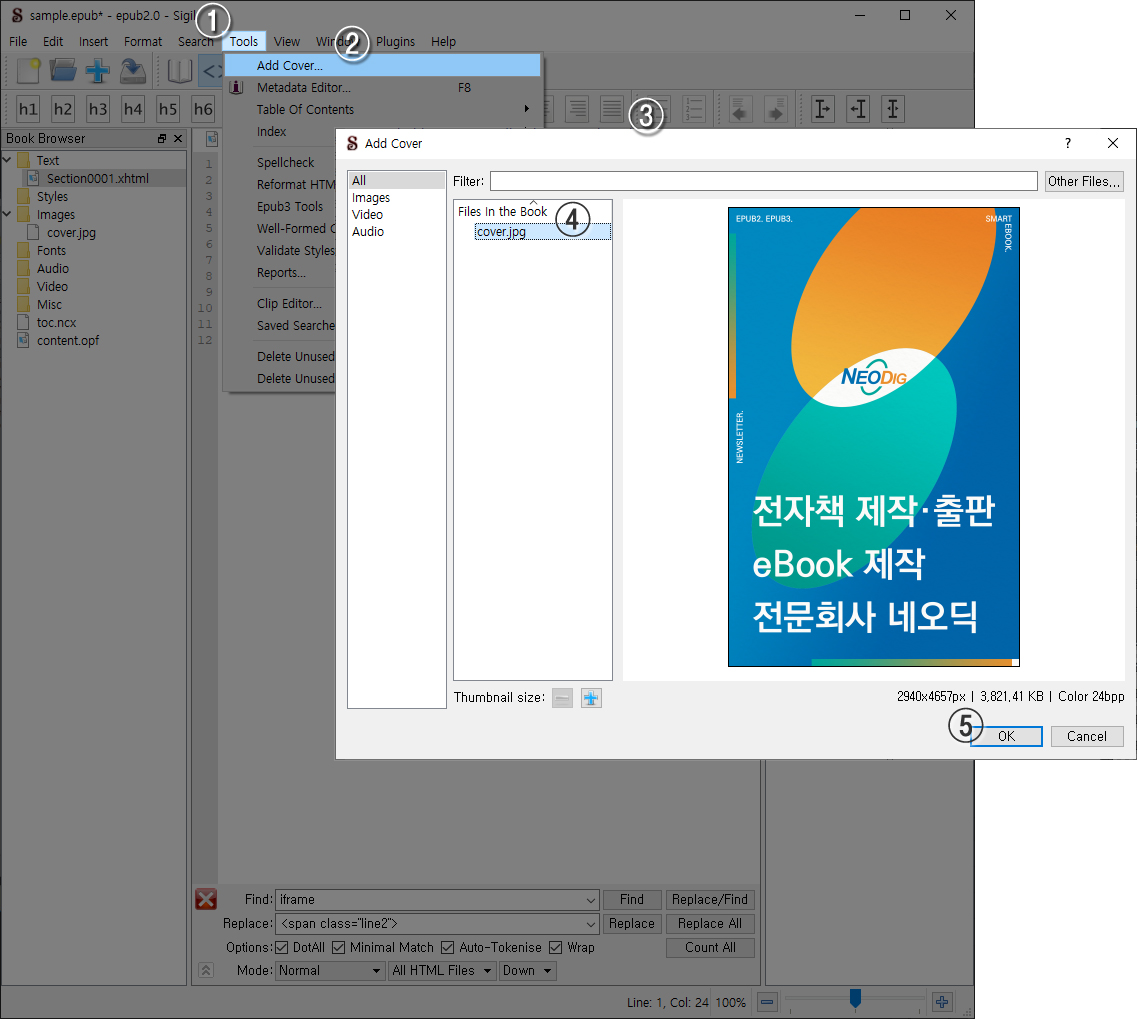Close find panel with red X icon
This screenshot has width=1137, height=1019.
(x=206, y=900)
